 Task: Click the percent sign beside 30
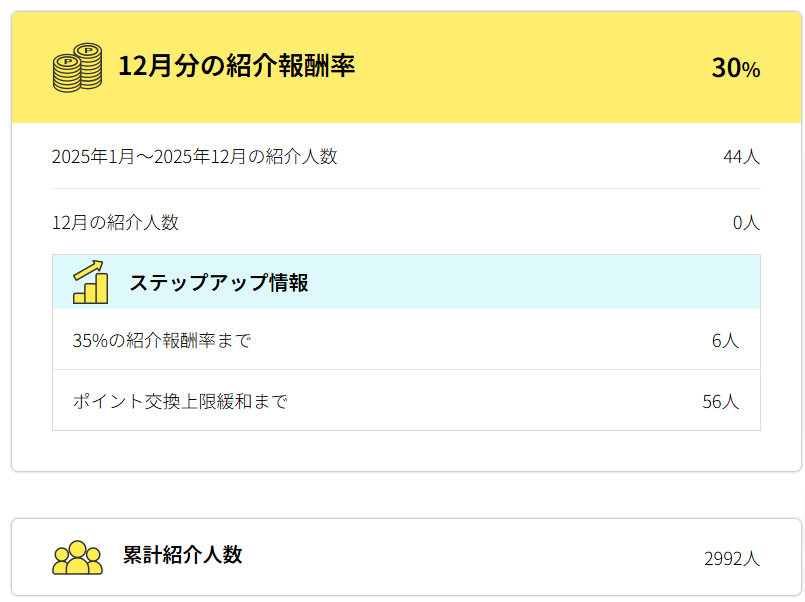tap(751, 70)
